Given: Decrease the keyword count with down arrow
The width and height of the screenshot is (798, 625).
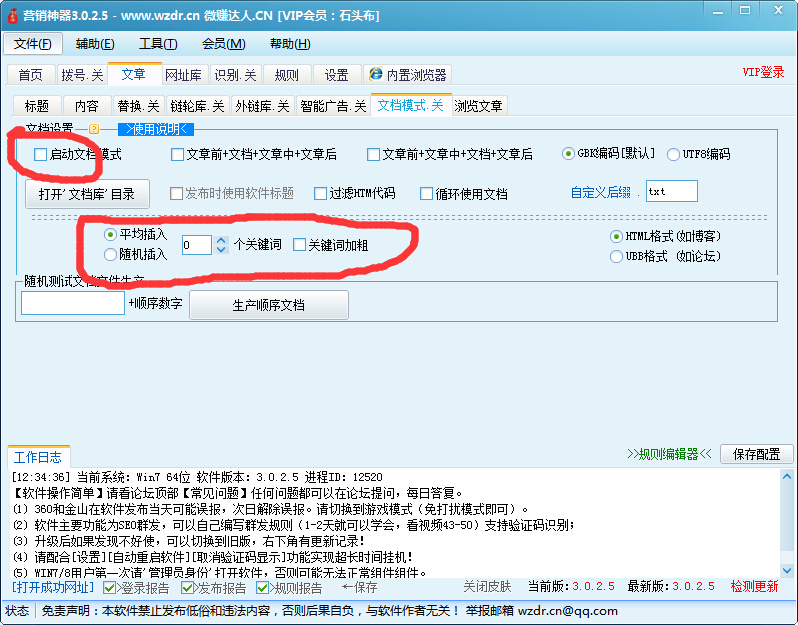Looking at the screenshot, I should [x=221, y=249].
